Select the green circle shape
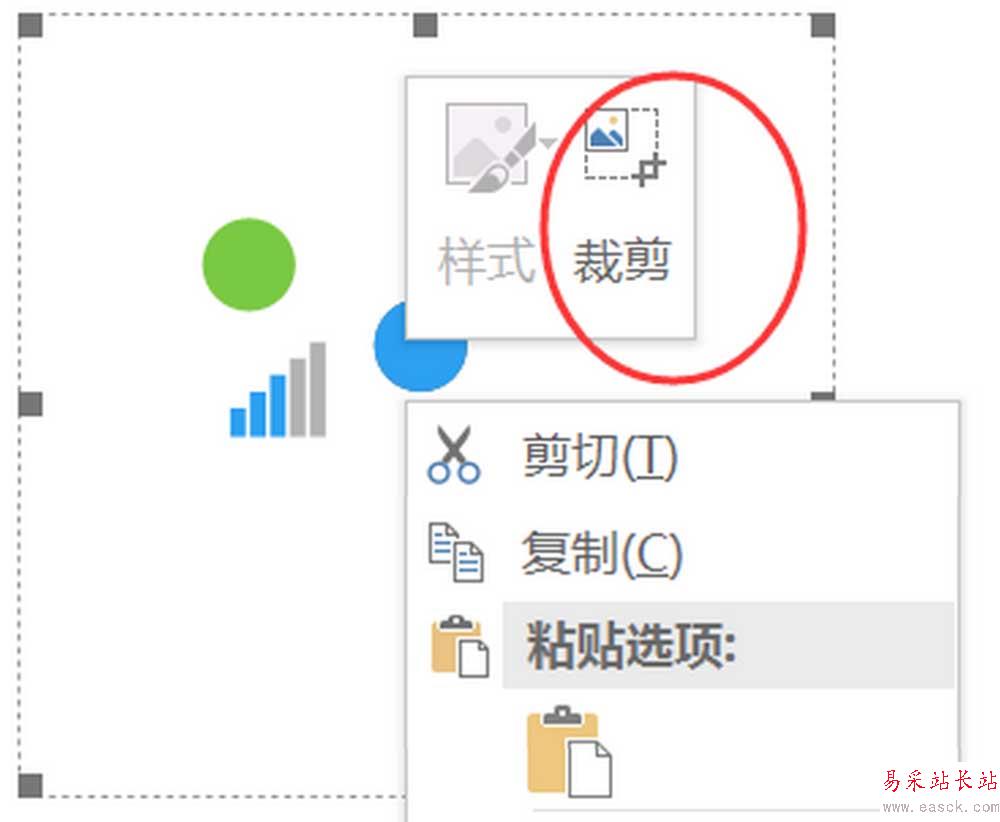The height and width of the screenshot is (822, 1000). (x=249, y=265)
